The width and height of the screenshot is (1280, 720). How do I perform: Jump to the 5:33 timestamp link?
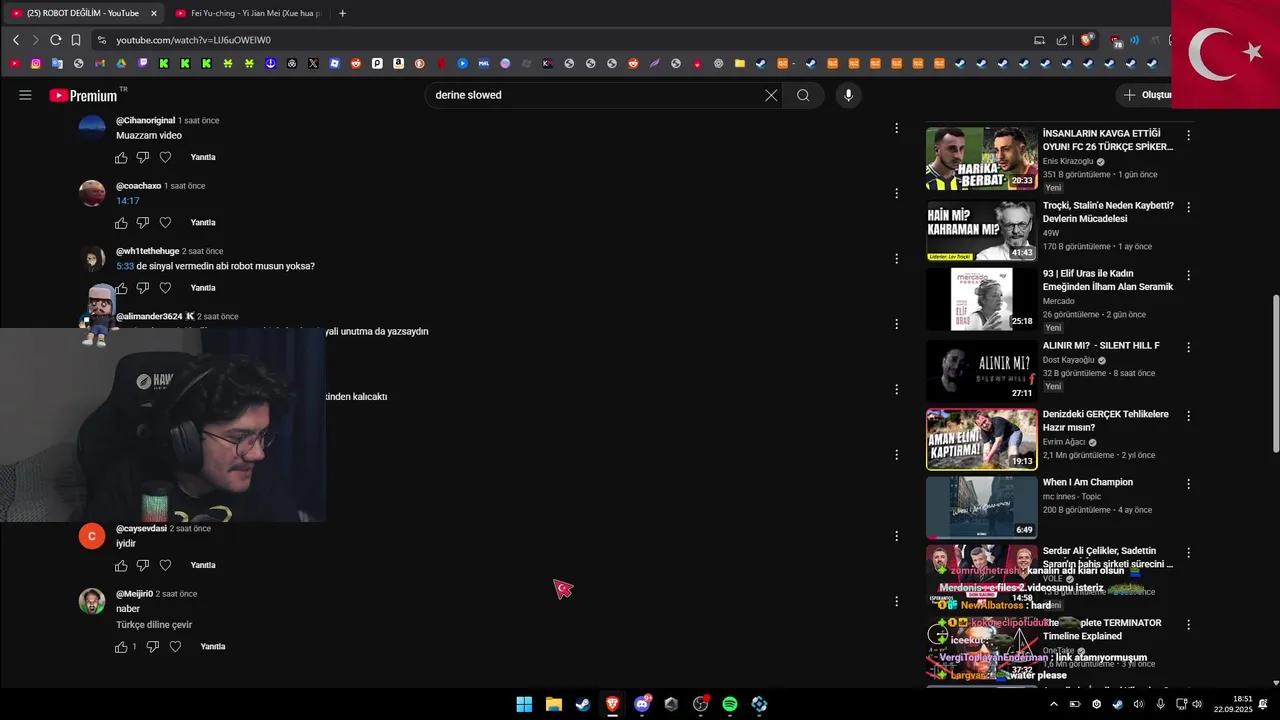125,266
